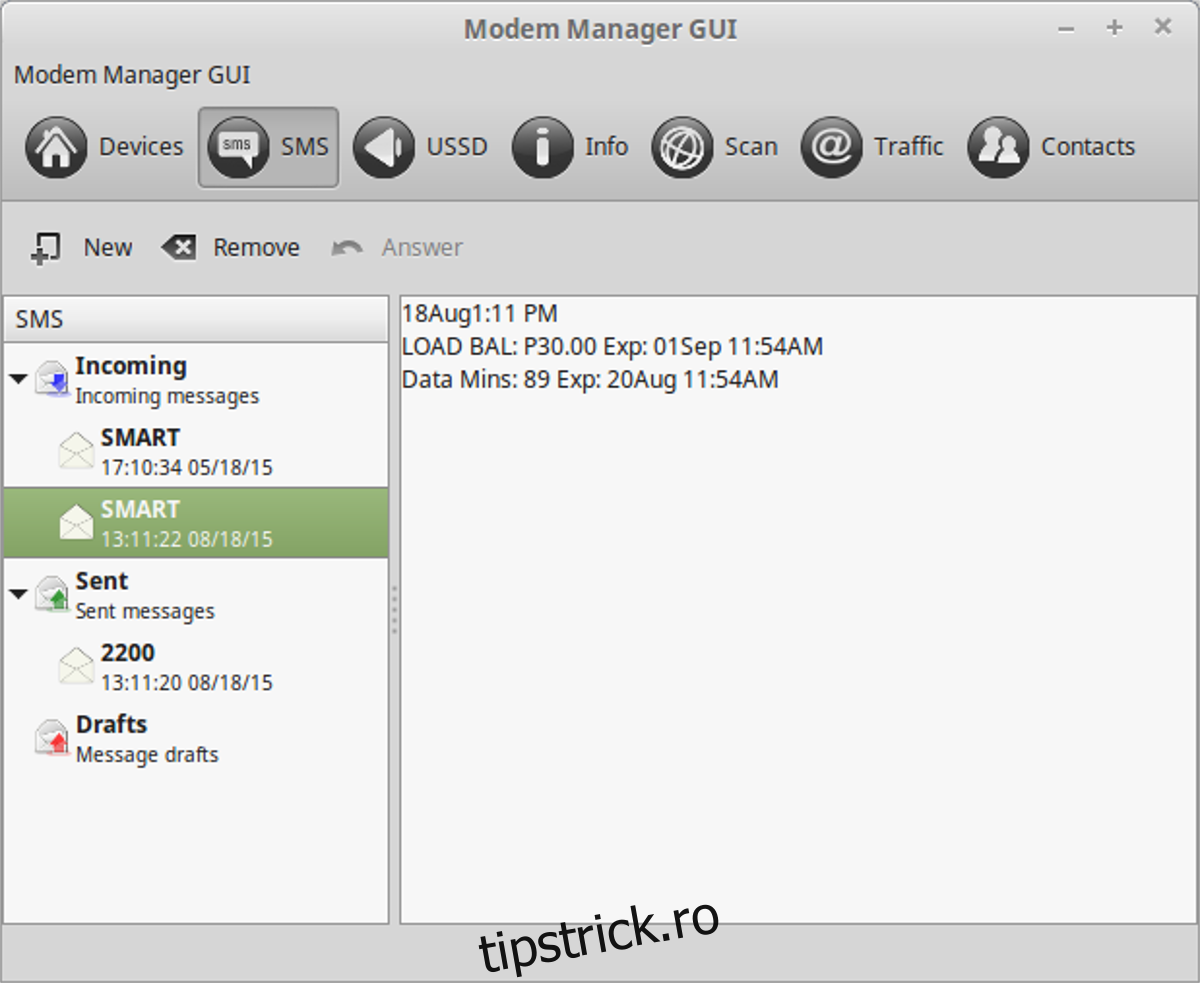Open the USSD section icon
The width and height of the screenshot is (1200, 983).
click(383, 148)
